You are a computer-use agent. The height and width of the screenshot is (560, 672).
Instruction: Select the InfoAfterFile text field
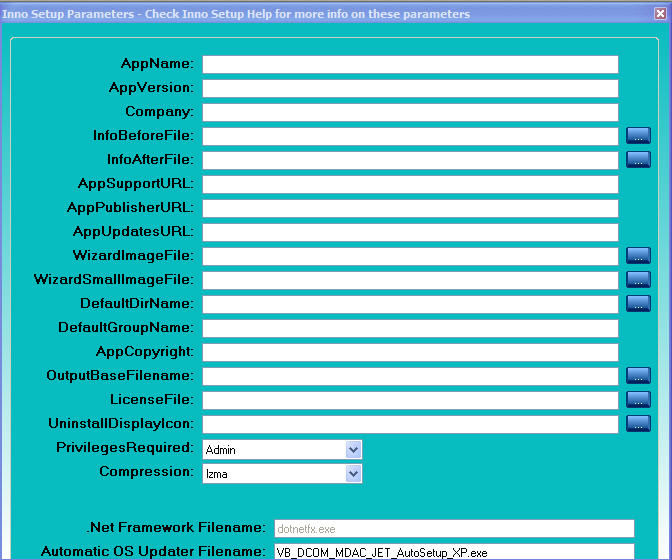410,160
